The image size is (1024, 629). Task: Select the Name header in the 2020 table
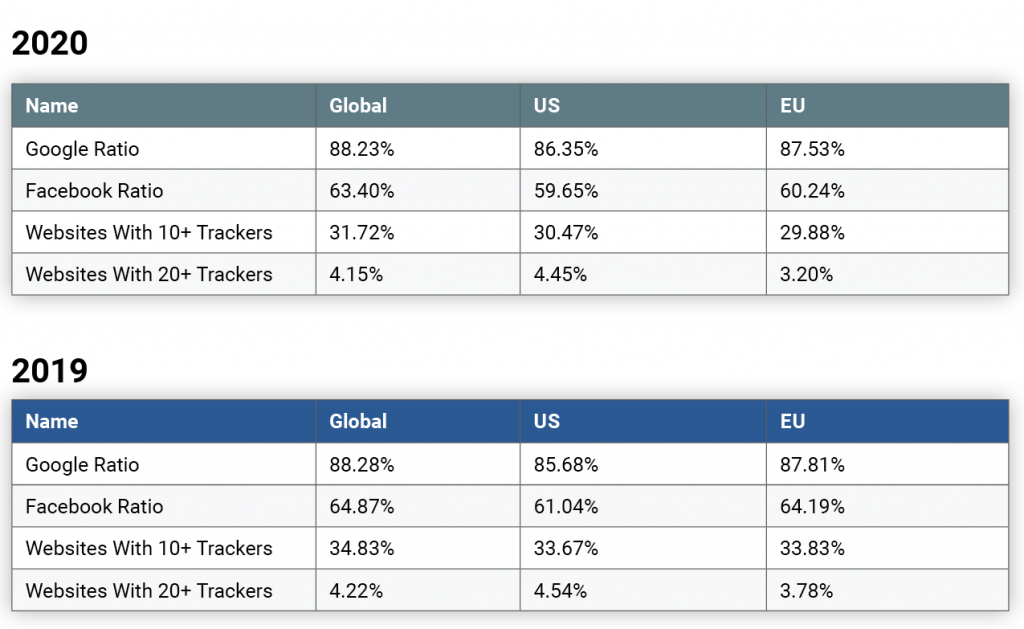click(x=52, y=106)
